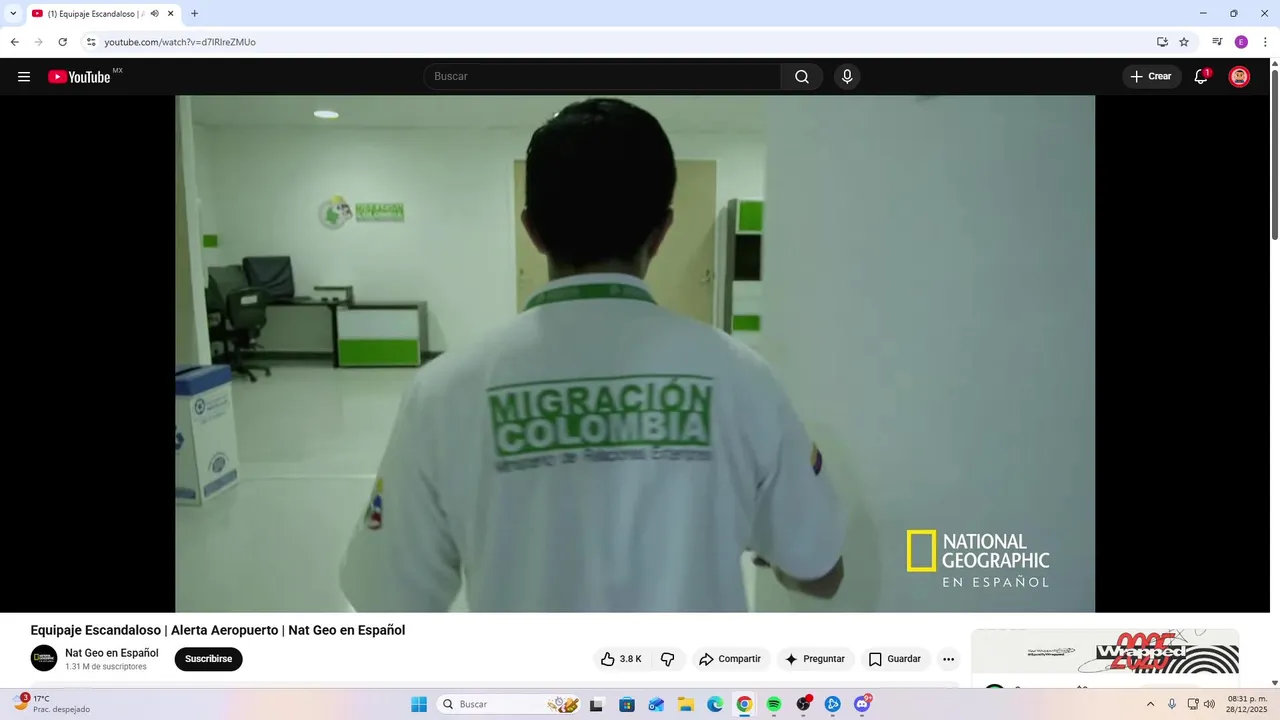Open Chrome three-dot settings menu

1265,42
